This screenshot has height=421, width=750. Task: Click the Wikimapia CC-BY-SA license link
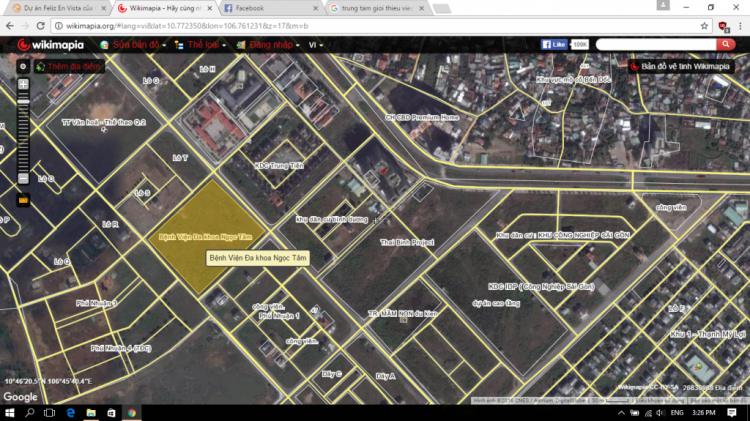648,388
